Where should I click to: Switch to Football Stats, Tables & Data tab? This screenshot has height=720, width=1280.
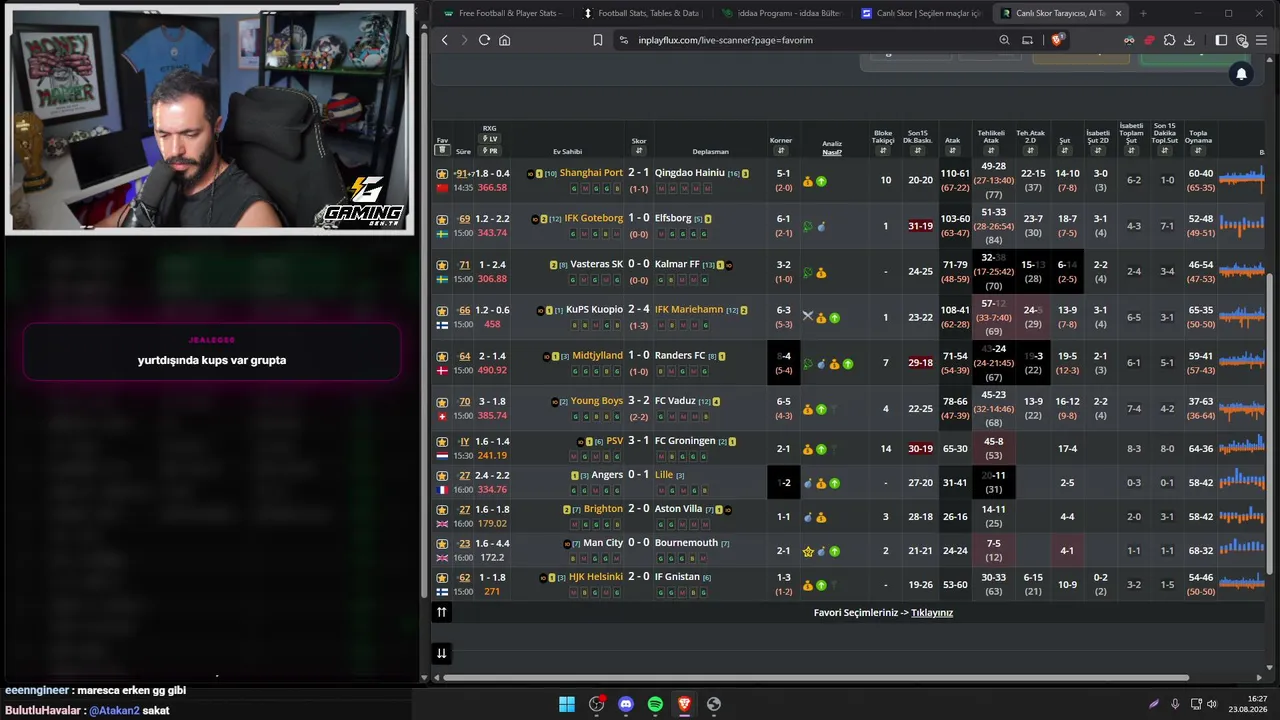click(x=640, y=13)
